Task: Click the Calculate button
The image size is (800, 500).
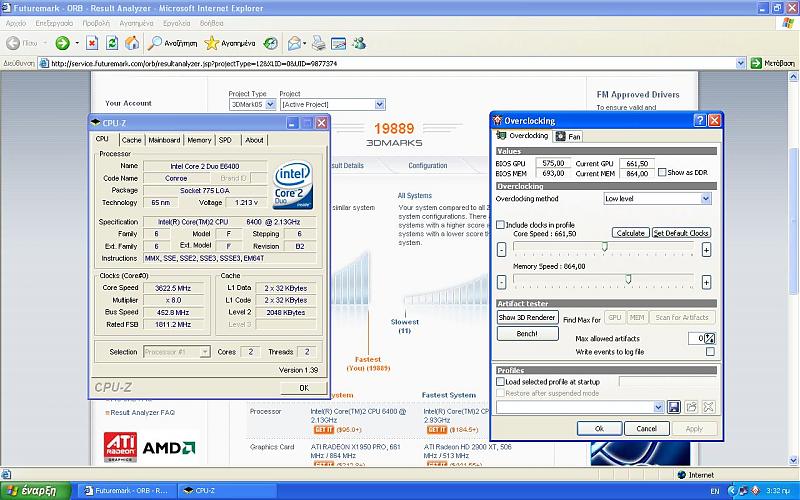Action: (631, 233)
